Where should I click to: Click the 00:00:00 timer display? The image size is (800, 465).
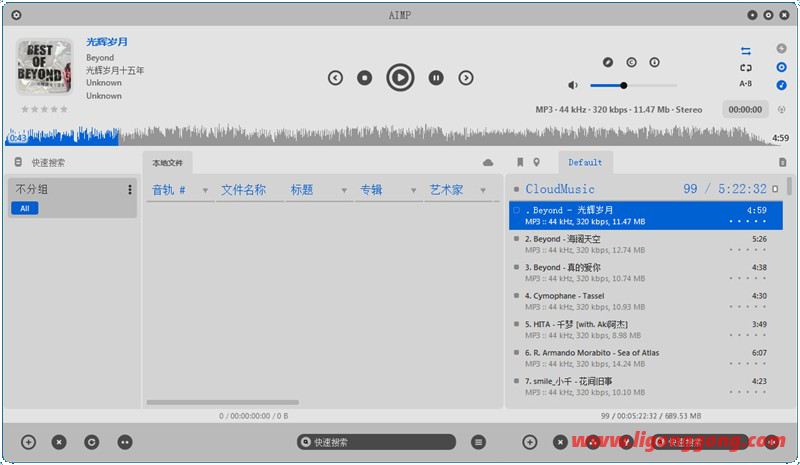coord(745,110)
